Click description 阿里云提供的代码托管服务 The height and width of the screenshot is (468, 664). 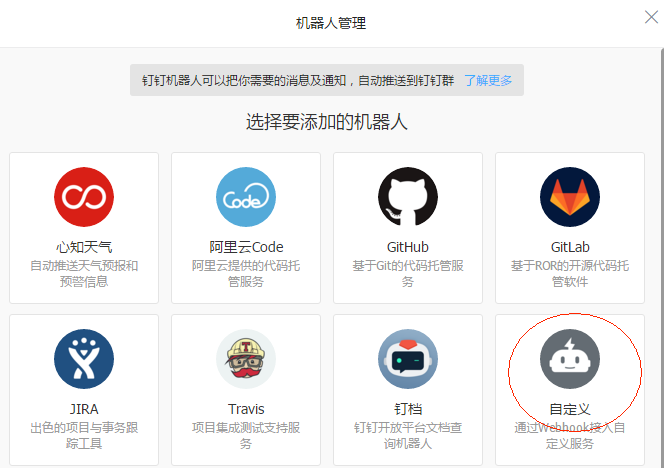click(x=246, y=274)
